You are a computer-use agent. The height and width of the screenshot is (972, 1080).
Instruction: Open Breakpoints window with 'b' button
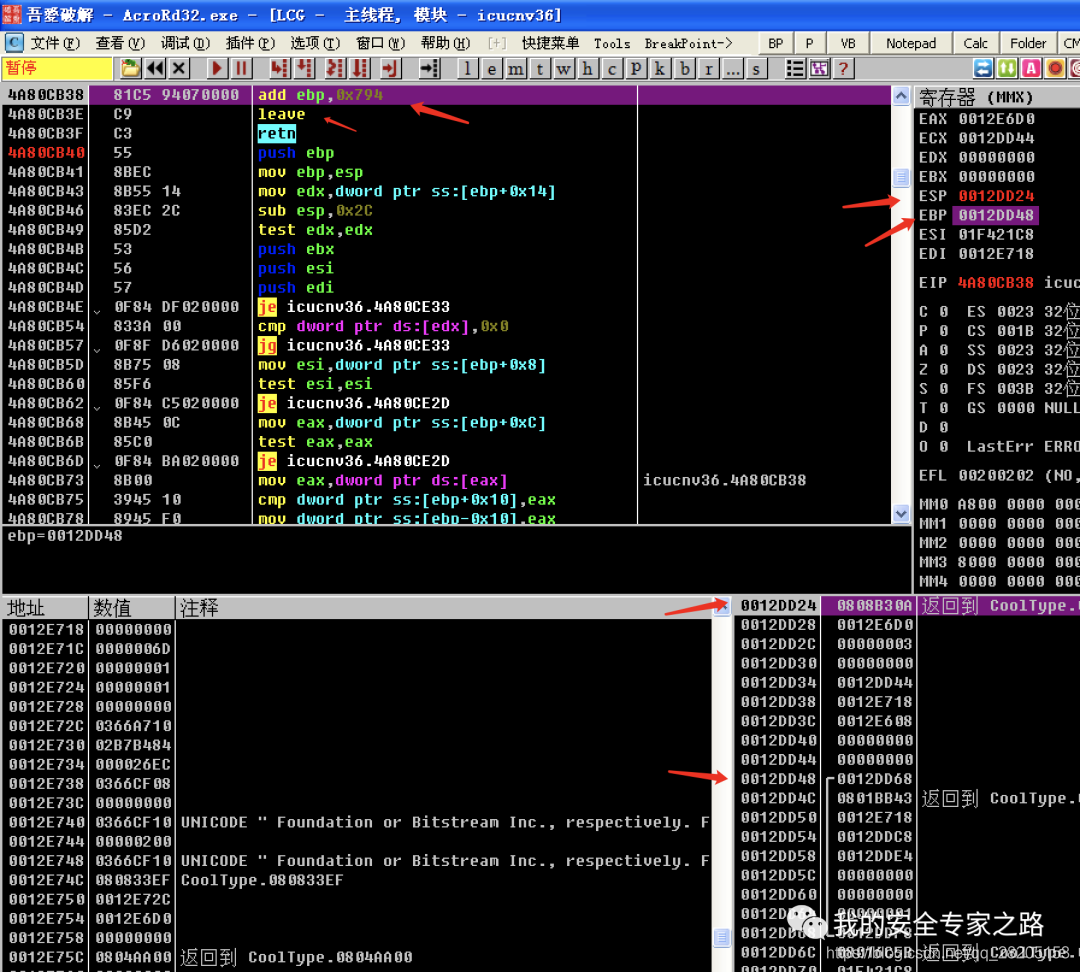tap(684, 68)
